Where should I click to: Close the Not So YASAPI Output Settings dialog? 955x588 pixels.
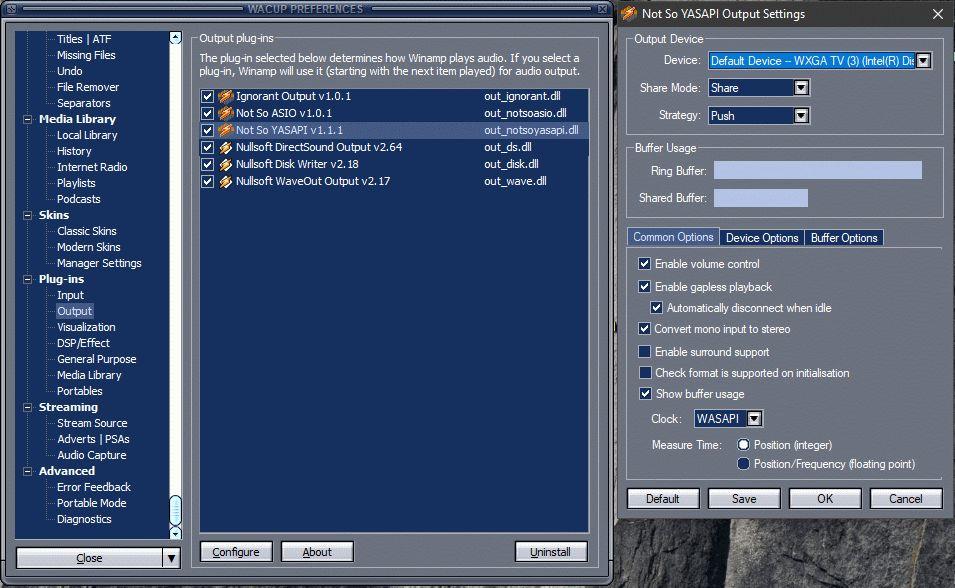[x=938, y=14]
